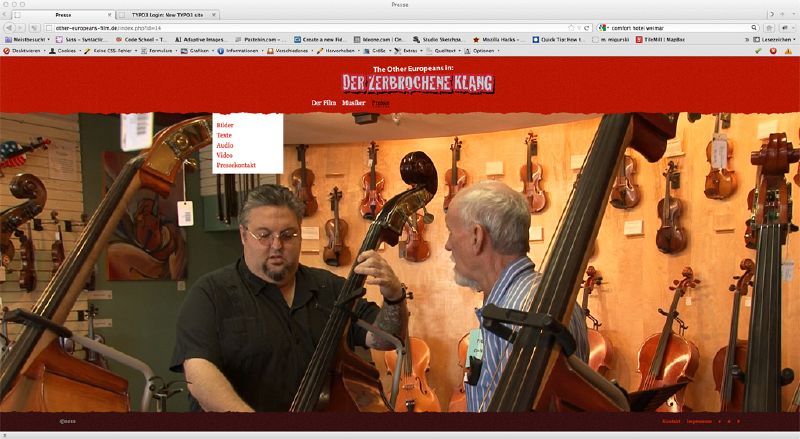
Task: Open the Cookies developer toolbar menu
Action: pyautogui.click(x=64, y=51)
